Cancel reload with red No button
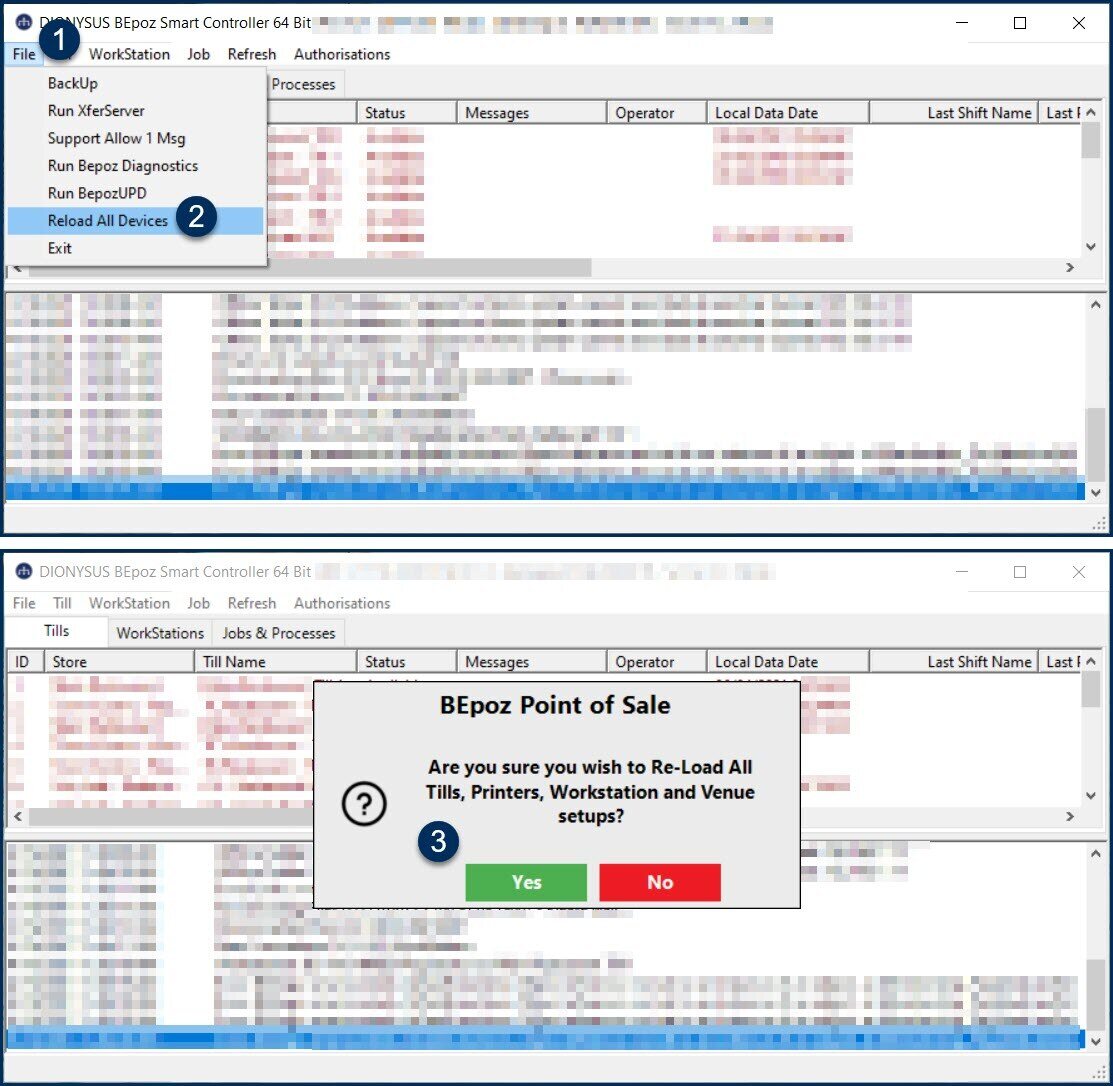The image size is (1113, 1086). pyautogui.click(x=660, y=882)
